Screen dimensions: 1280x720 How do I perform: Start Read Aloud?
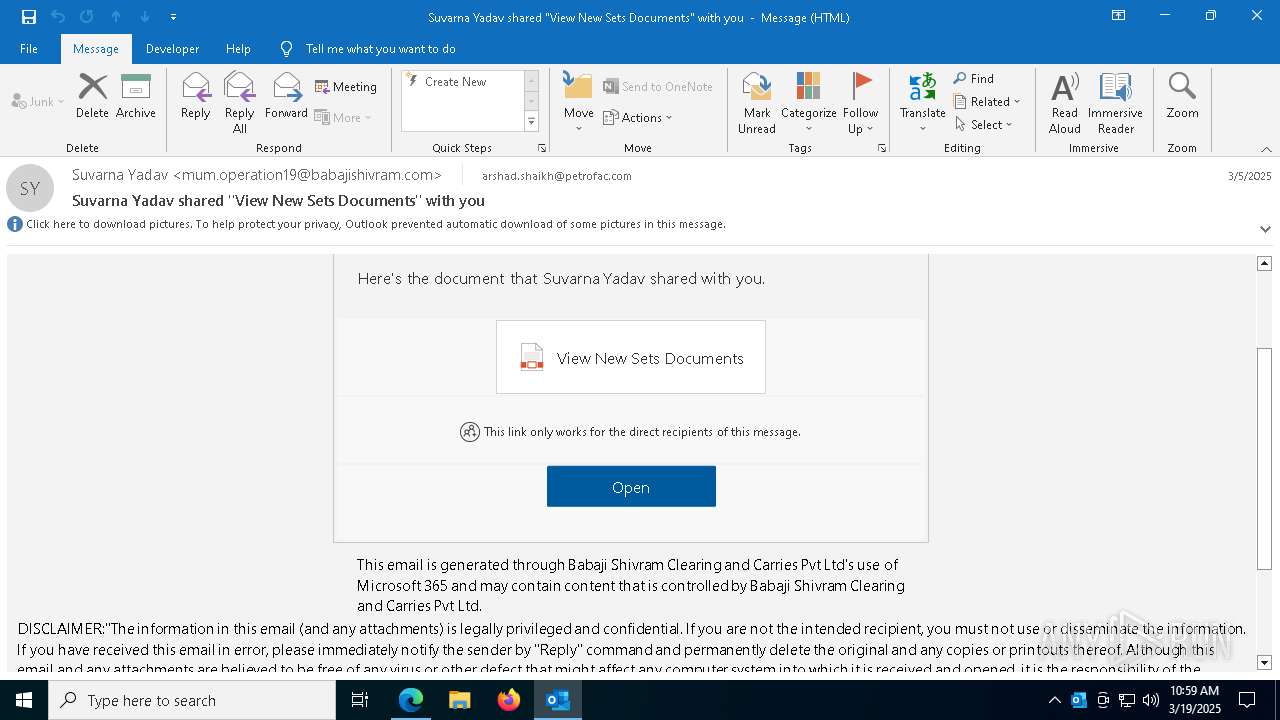[1065, 102]
